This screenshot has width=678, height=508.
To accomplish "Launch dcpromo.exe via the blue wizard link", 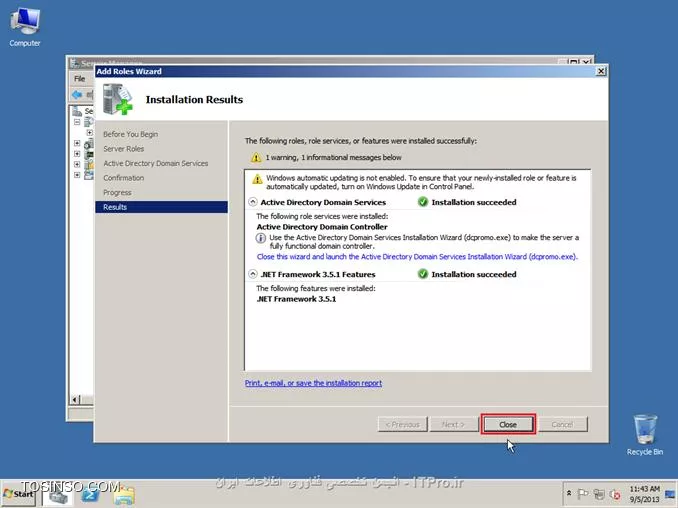I will coord(417,257).
